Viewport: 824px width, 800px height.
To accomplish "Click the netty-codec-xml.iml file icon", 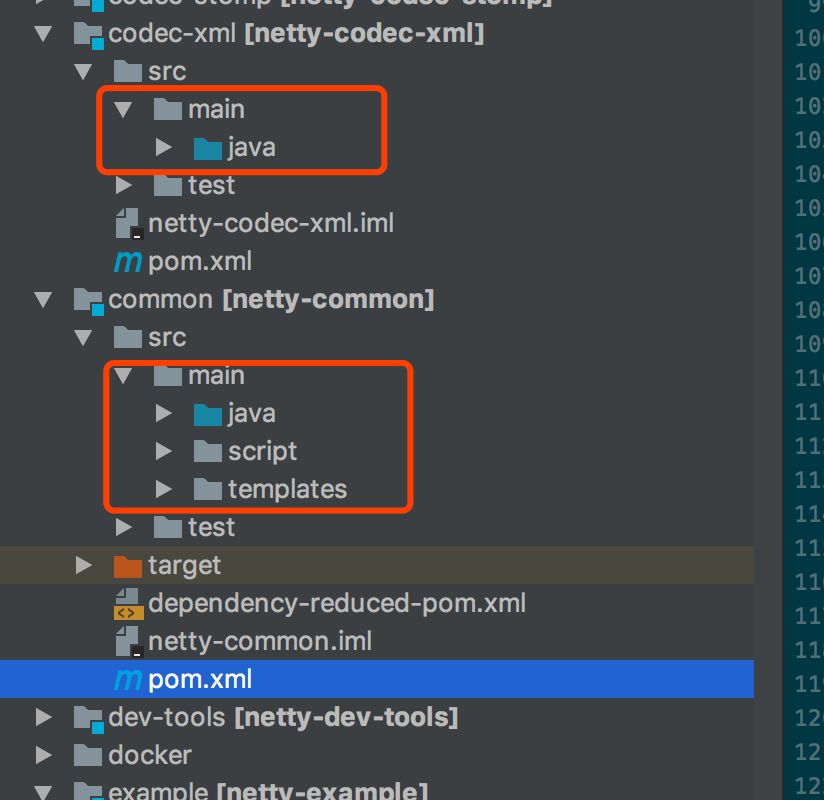I will click(x=128, y=224).
